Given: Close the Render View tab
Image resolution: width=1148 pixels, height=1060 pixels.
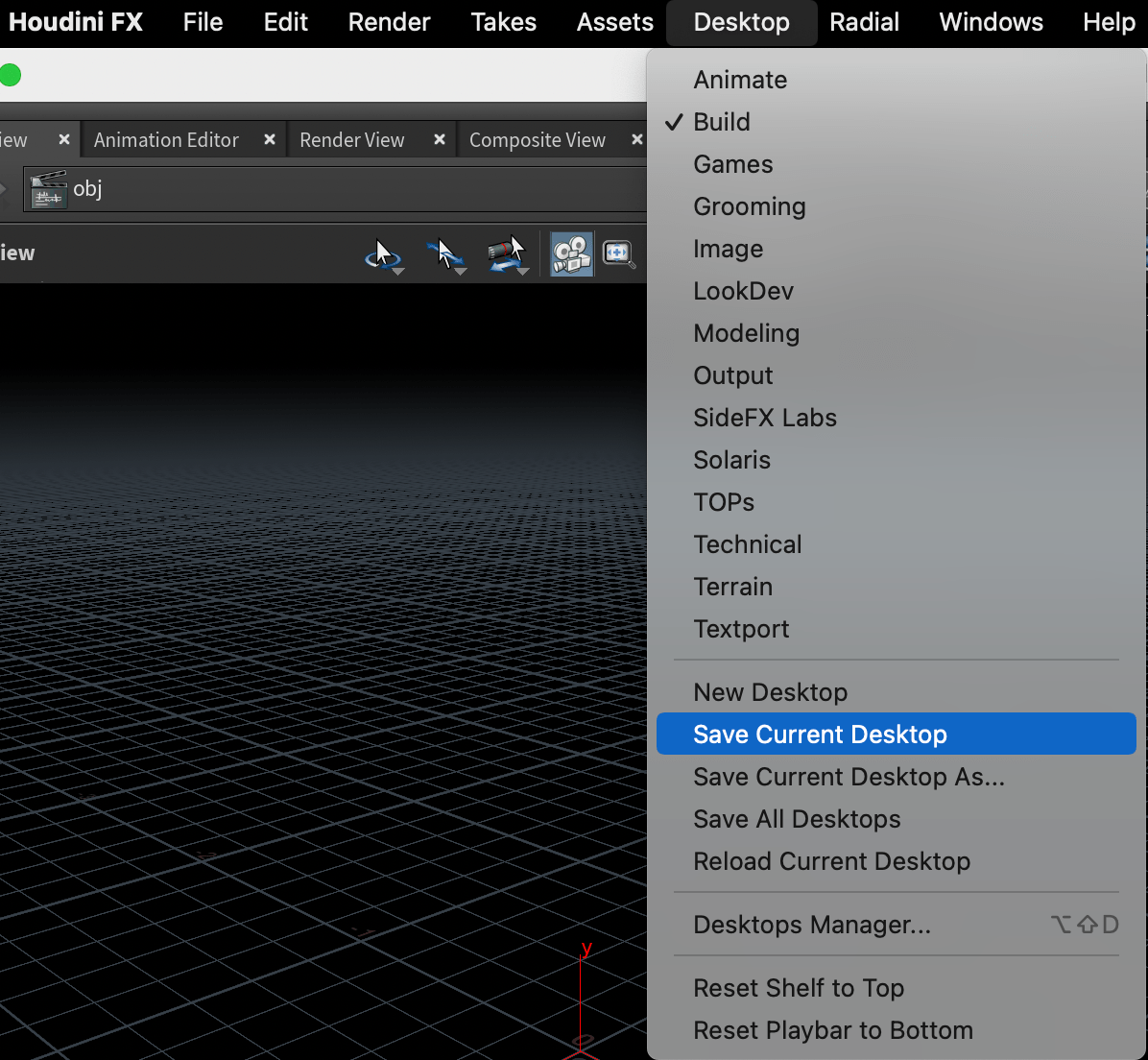Looking at the screenshot, I should [x=440, y=139].
